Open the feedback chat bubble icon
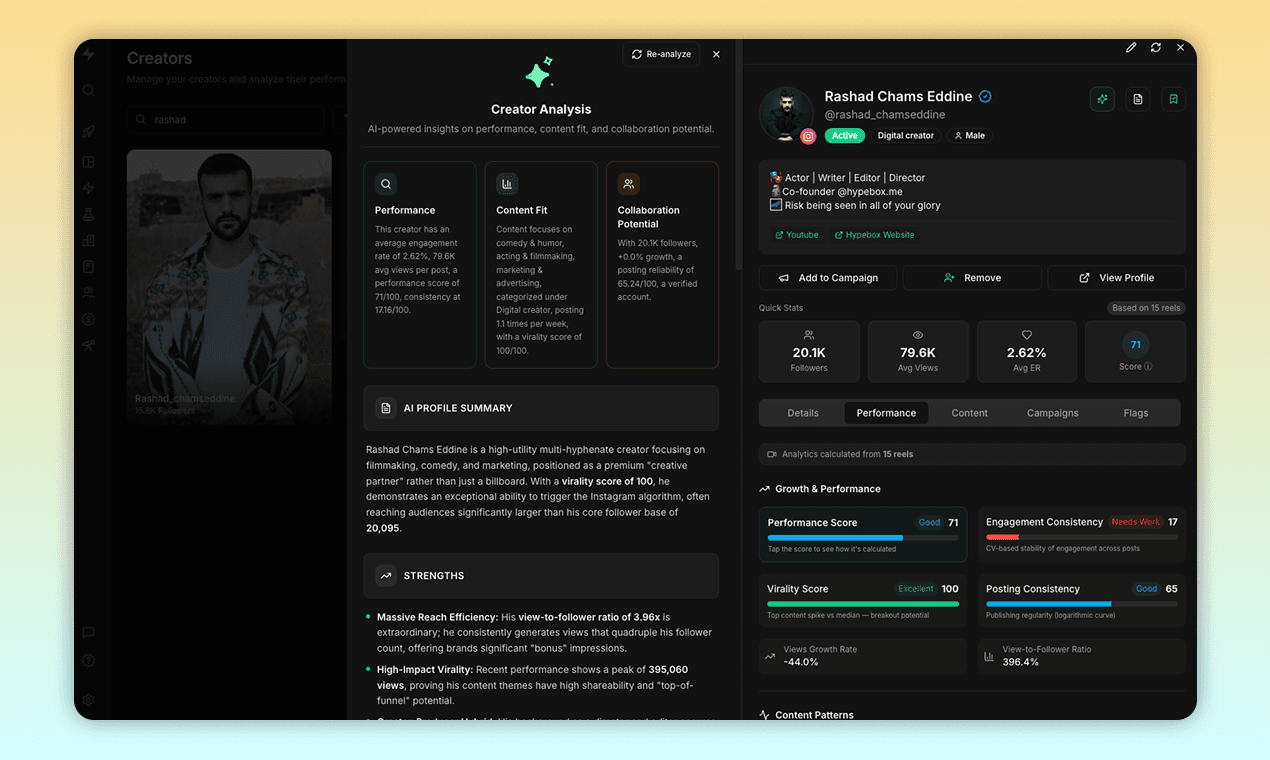 [x=88, y=633]
